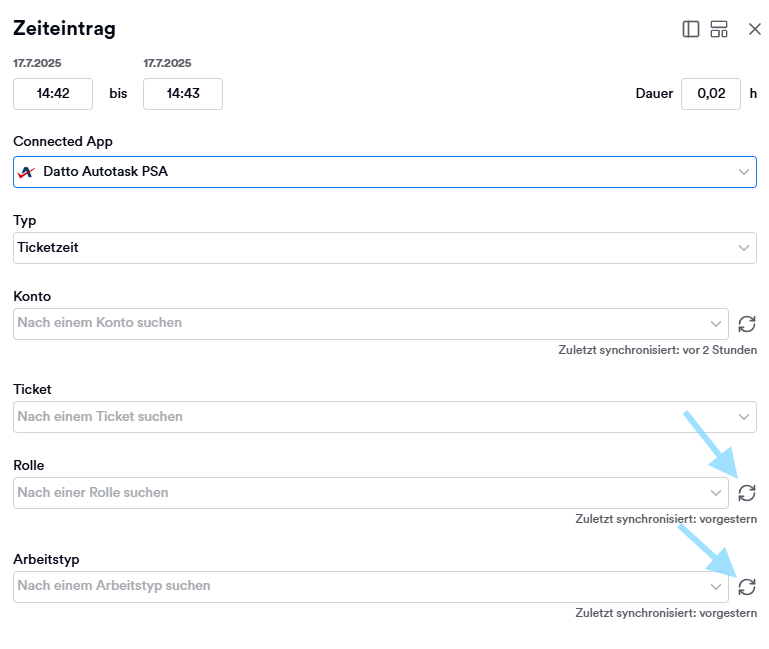Click into Nach einer Rolle suchen field
The width and height of the screenshot is (769, 649).
point(371,493)
